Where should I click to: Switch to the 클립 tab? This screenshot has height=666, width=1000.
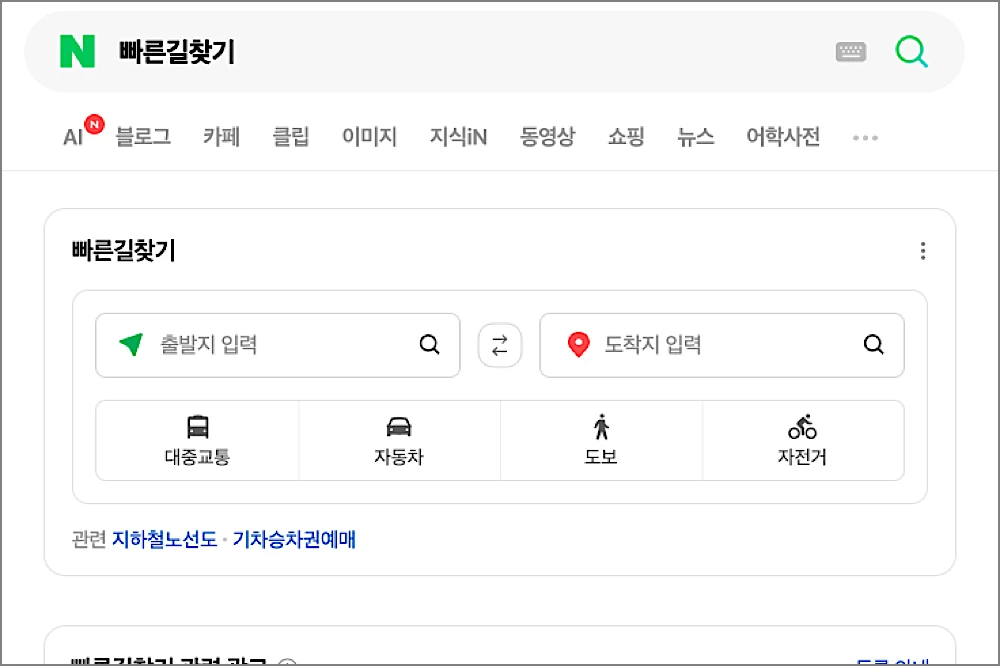pos(291,136)
